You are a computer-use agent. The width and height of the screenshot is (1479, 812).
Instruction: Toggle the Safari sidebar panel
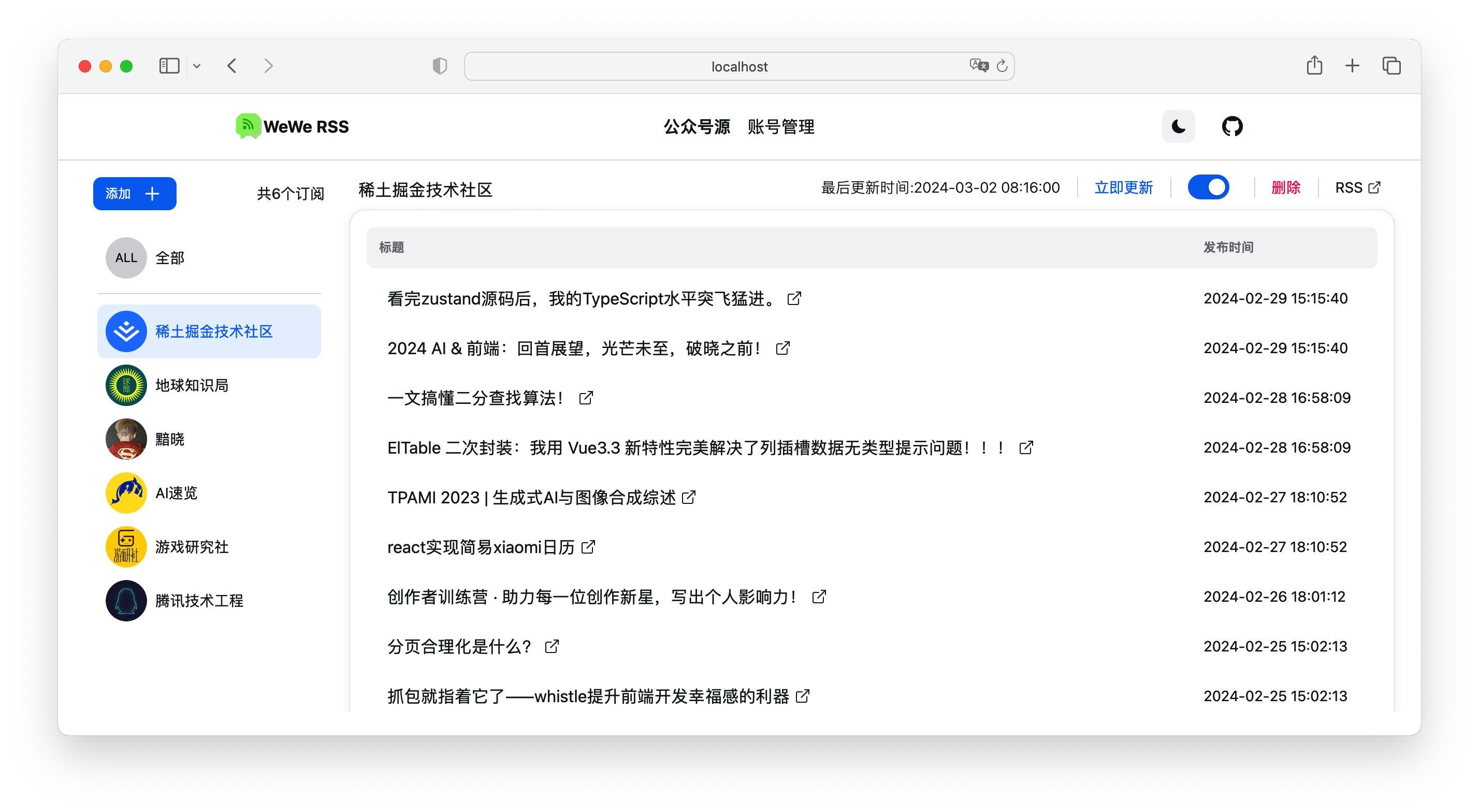tap(169, 66)
